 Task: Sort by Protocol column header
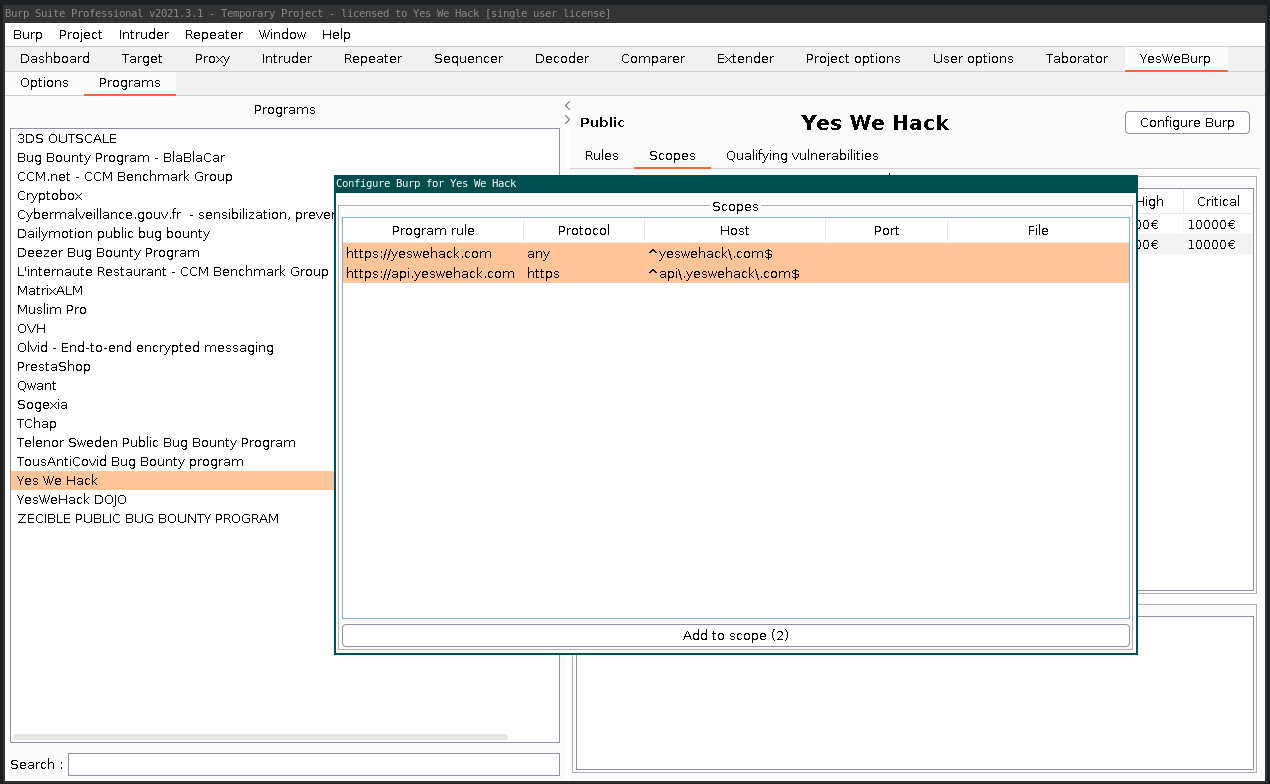pos(584,231)
